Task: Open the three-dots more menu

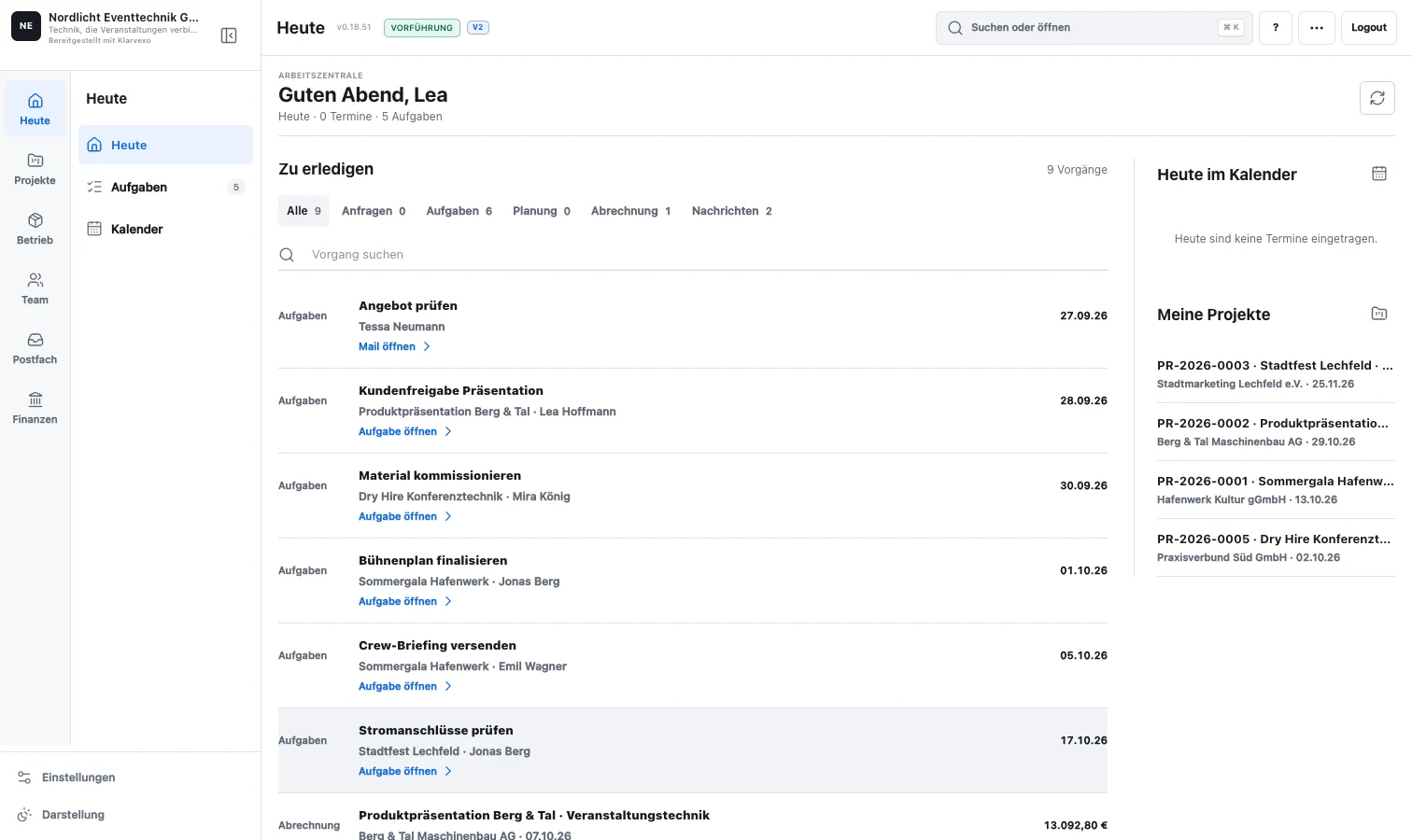Action: (x=1316, y=28)
